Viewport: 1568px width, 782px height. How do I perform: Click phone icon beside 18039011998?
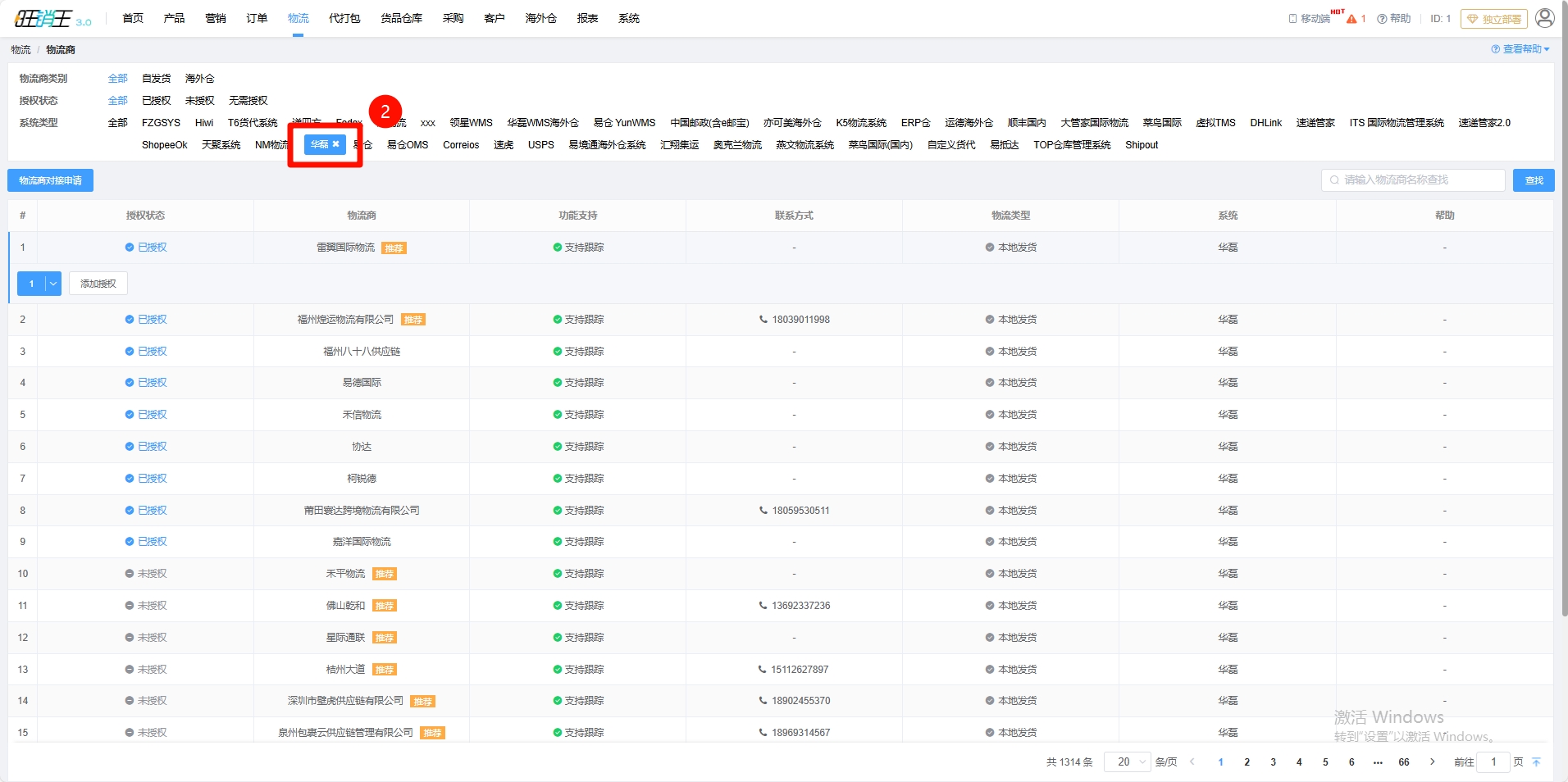coord(763,320)
